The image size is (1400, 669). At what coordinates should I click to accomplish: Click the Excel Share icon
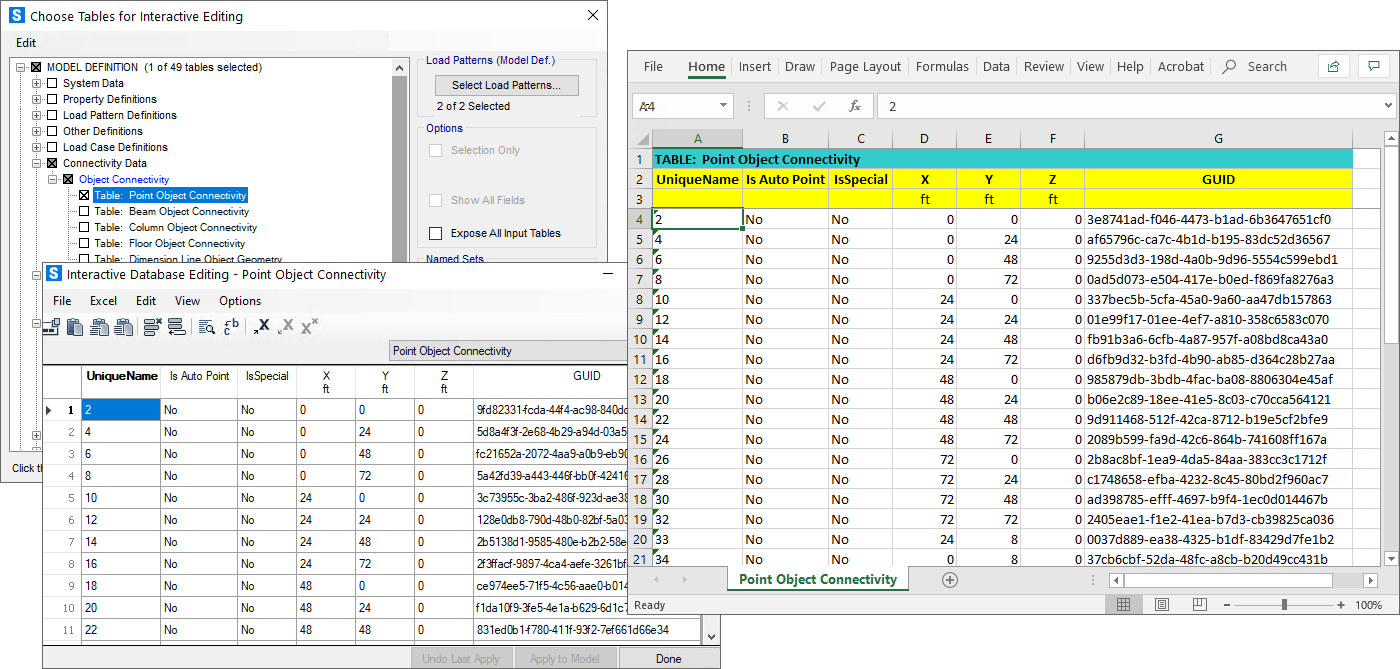[x=1333, y=66]
